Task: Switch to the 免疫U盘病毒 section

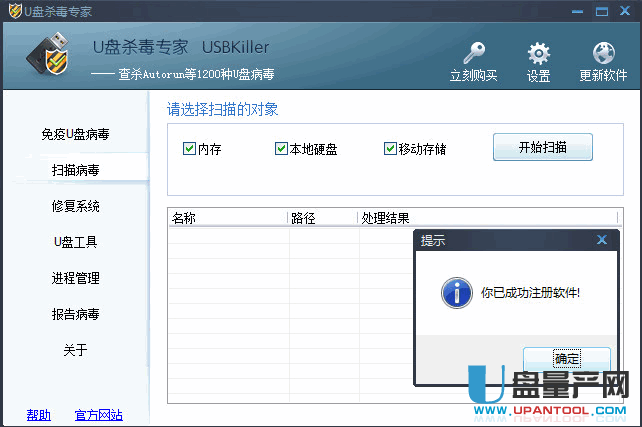Action: pos(75,134)
